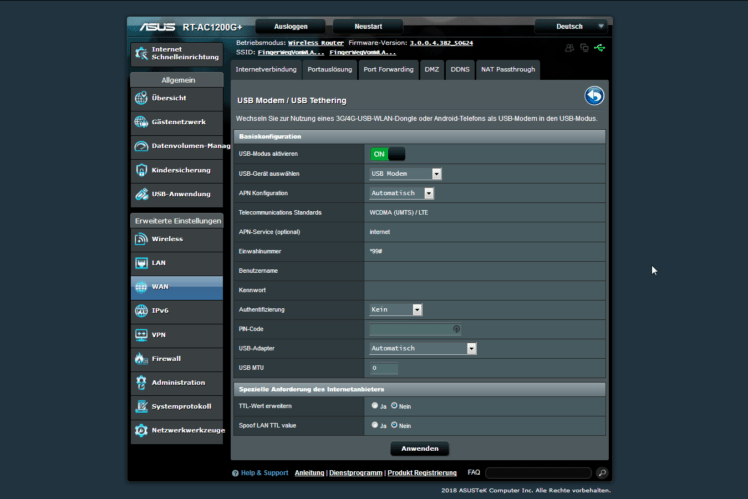Click the copy-pages status icon in header
The height and width of the screenshot is (499, 748).
(x=584, y=48)
